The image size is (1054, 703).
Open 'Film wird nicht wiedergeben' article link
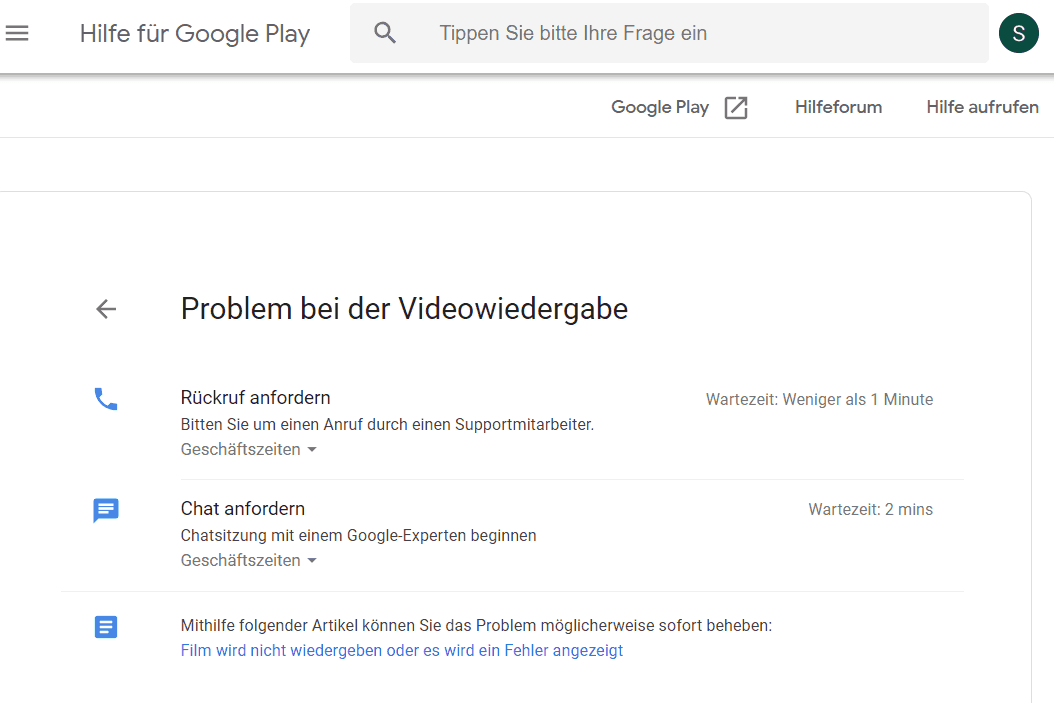click(x=402, y=651)
